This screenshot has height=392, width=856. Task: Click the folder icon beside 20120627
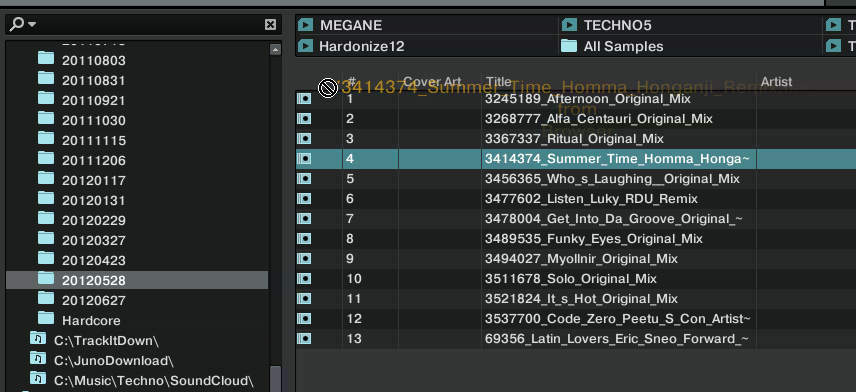(x=46, y=298)
